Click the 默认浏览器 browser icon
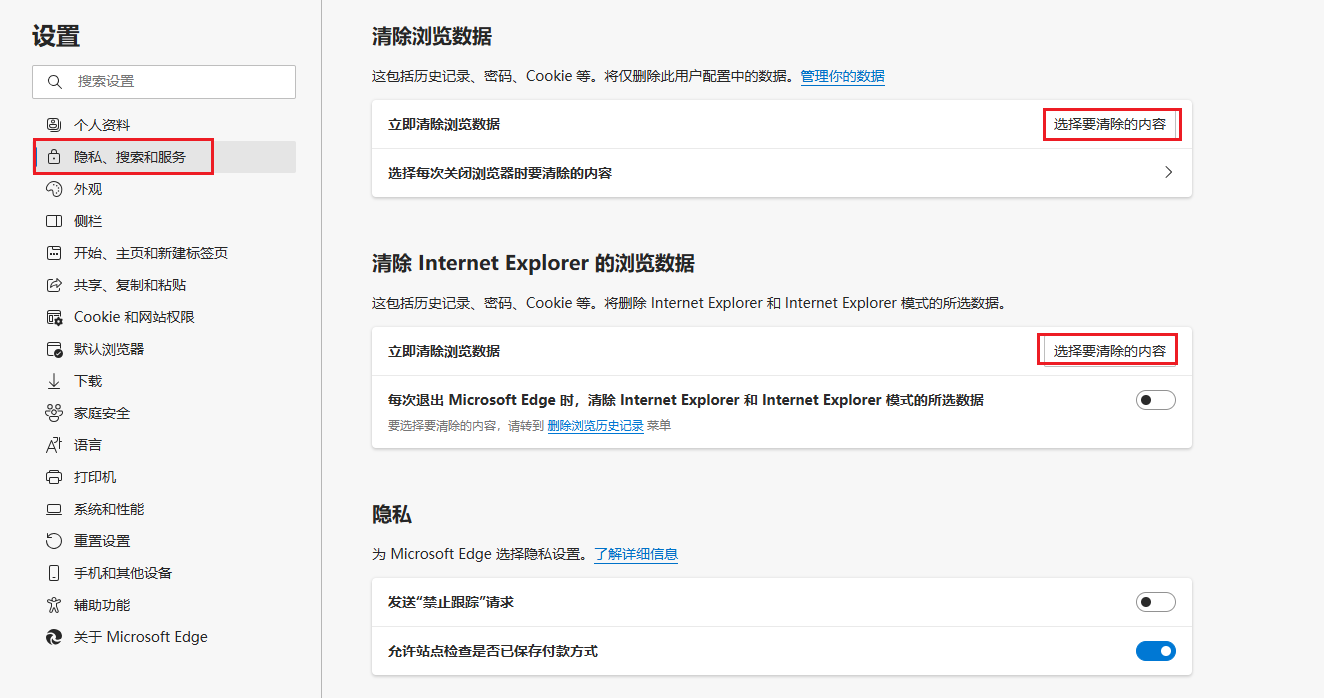Image resolution: width=1324 pixels, height=698 pixels. point(54,349)
